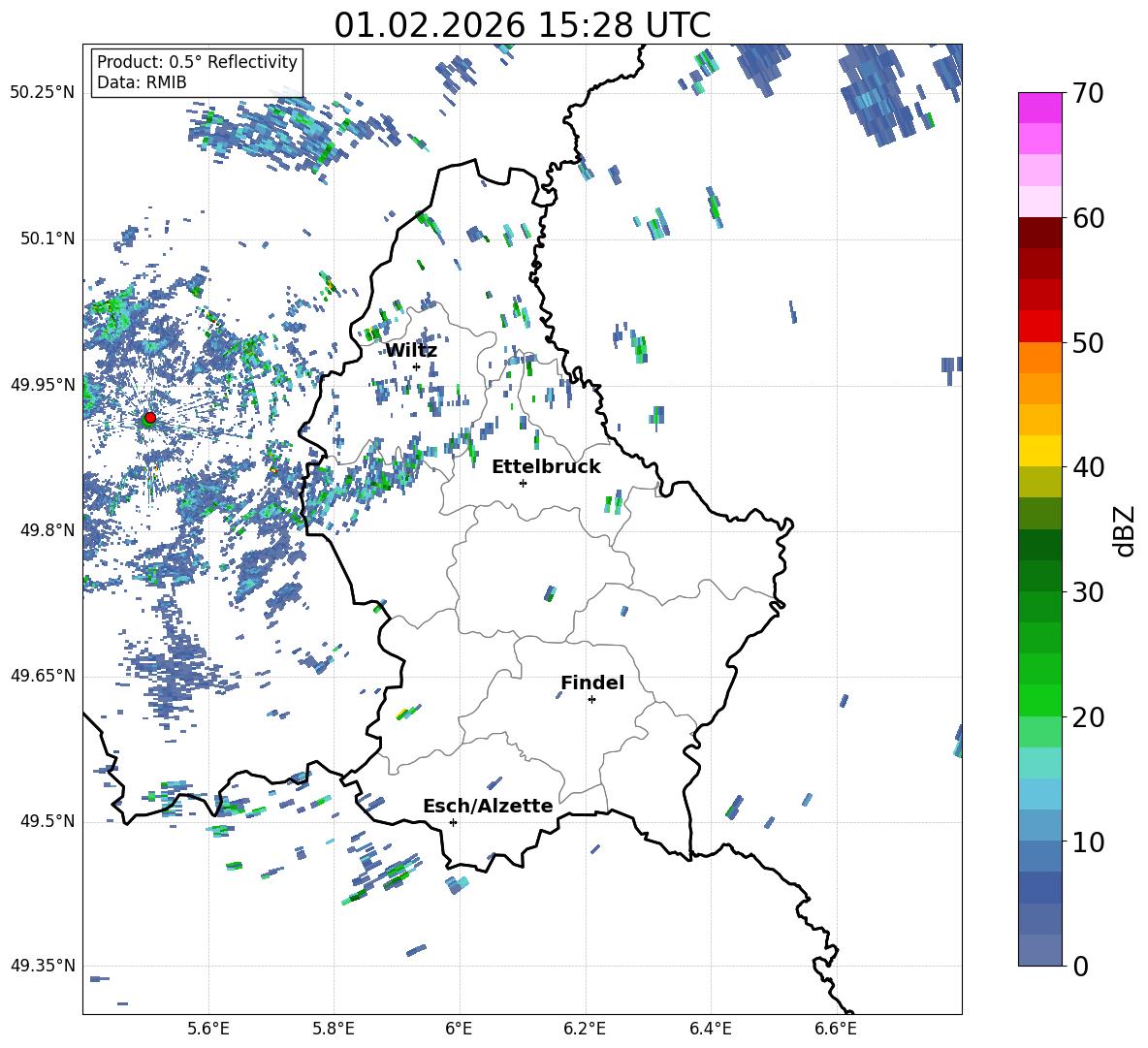Click the 50.1°N latitude label

tap(48, 239)
